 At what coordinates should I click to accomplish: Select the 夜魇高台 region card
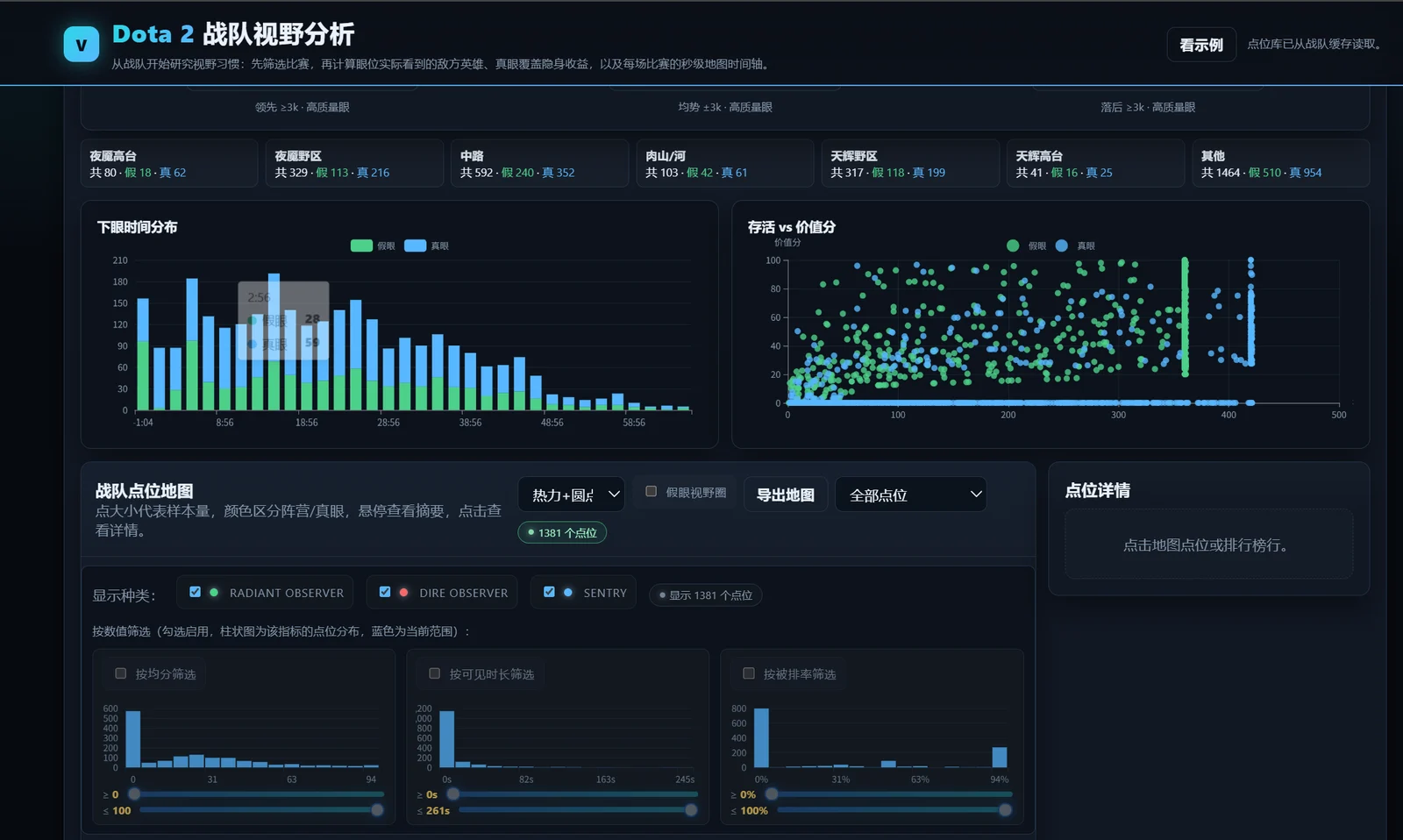point(169,163)
